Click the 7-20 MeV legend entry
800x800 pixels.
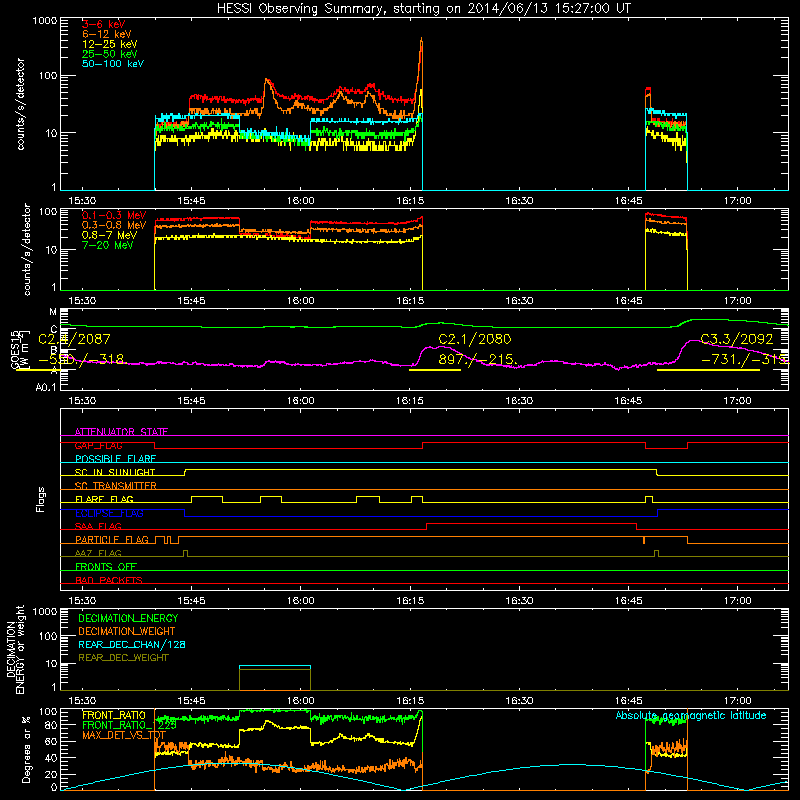coord(107,245)
